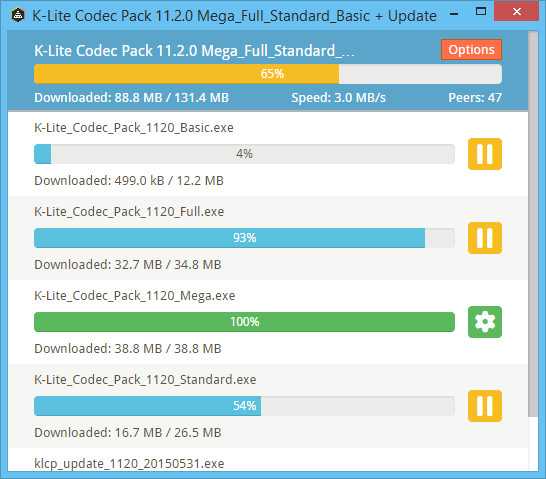Image resolution: width=546 pixels, height=479 pixels.
Task: Click the 100% green Mega.exe progress bar
Action: tap(244, 322)
